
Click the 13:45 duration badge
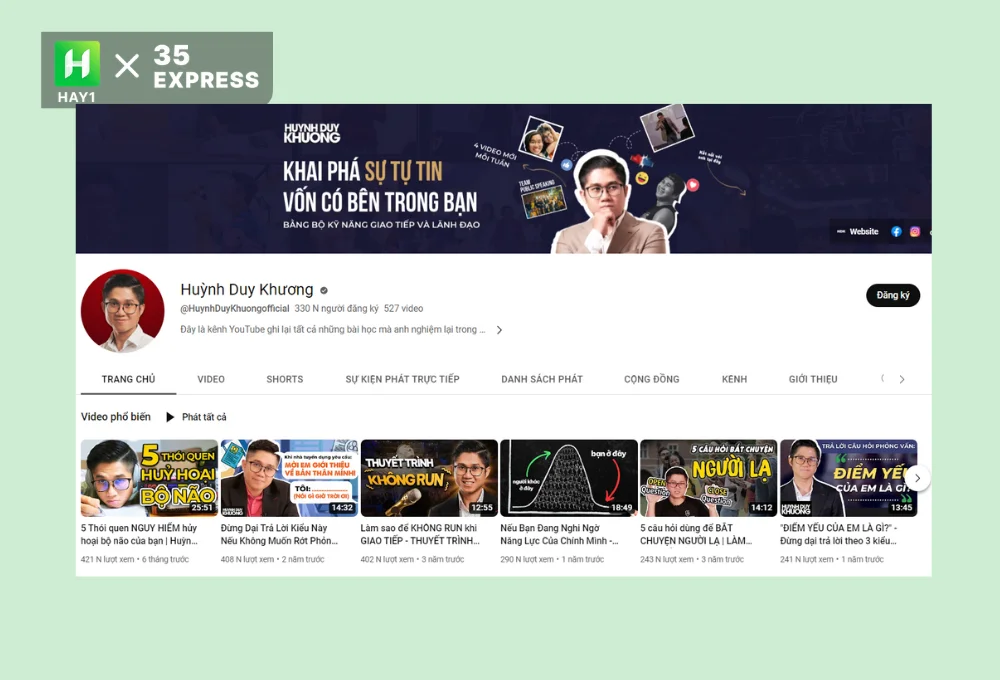click(x=902, y=508)
